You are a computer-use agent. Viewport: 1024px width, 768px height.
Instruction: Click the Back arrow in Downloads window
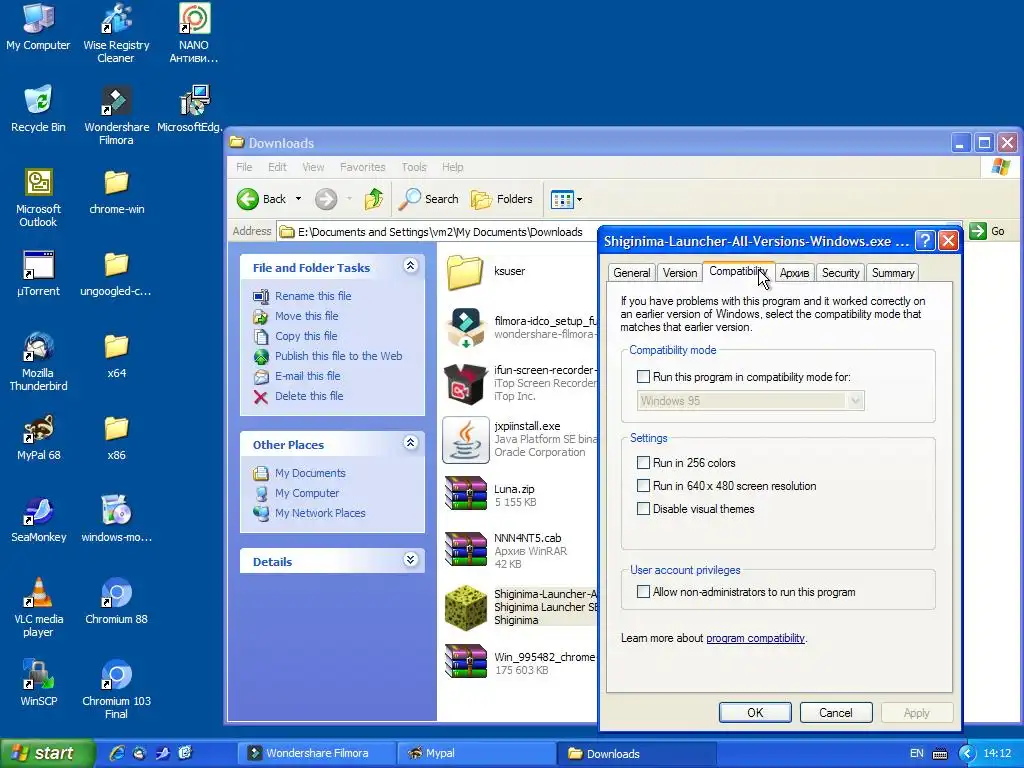[248, 199]
